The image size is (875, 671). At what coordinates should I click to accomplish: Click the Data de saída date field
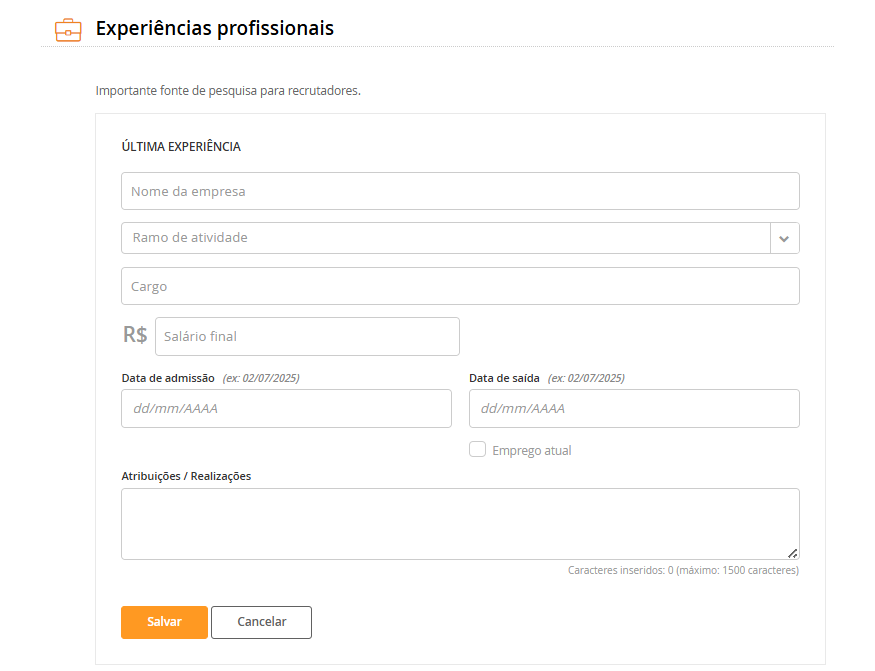coord(634,409)
